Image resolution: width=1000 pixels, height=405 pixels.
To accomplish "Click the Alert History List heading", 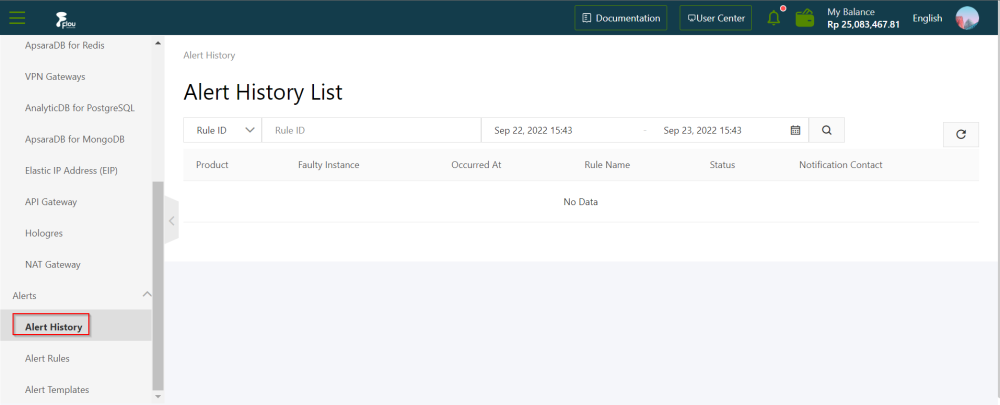I will pyautogui.click(x=263, y=92).
